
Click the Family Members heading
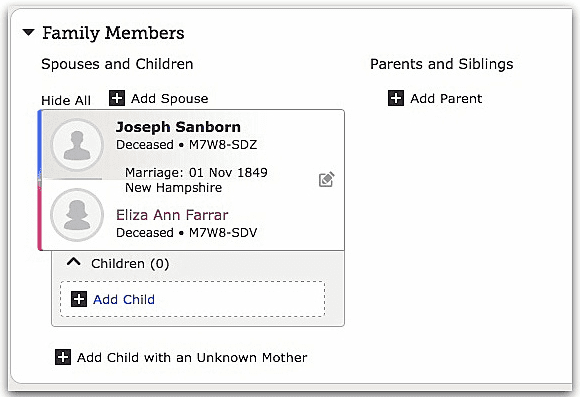113,33
